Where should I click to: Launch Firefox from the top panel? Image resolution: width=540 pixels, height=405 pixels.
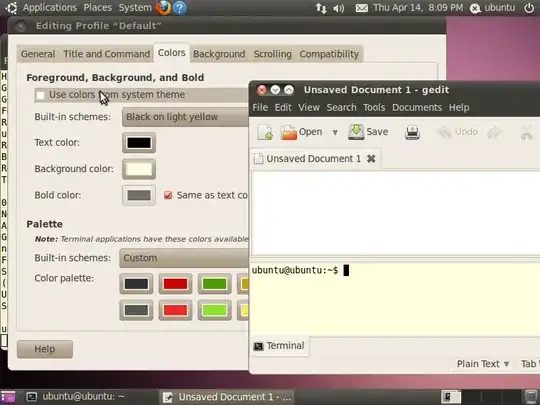(164, 8)
